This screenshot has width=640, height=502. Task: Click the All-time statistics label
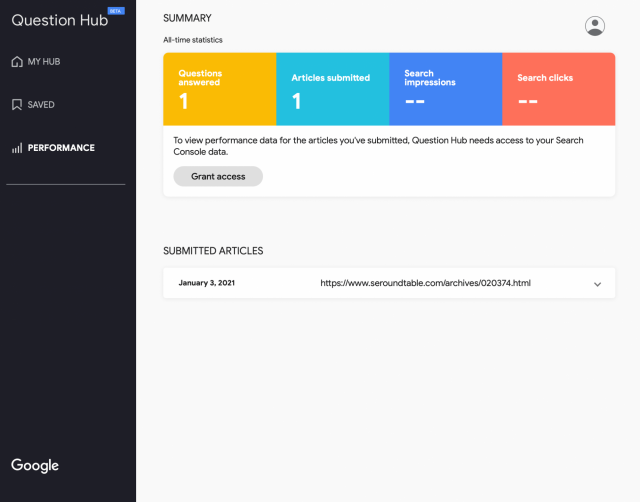193,40
